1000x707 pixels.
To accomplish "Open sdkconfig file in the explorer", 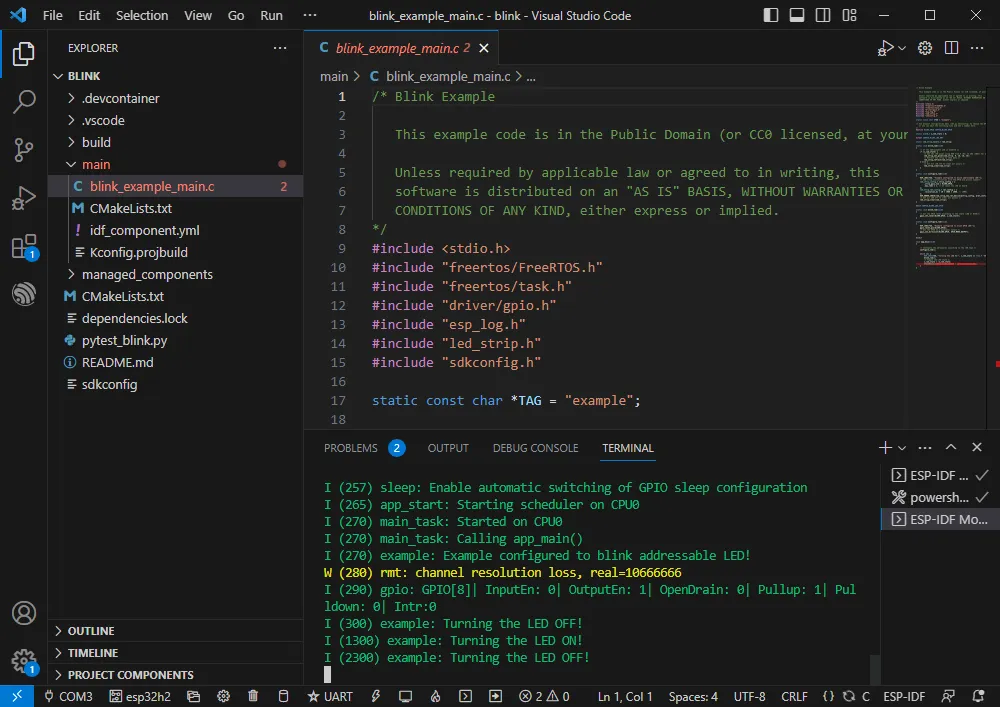I will 109,384.
